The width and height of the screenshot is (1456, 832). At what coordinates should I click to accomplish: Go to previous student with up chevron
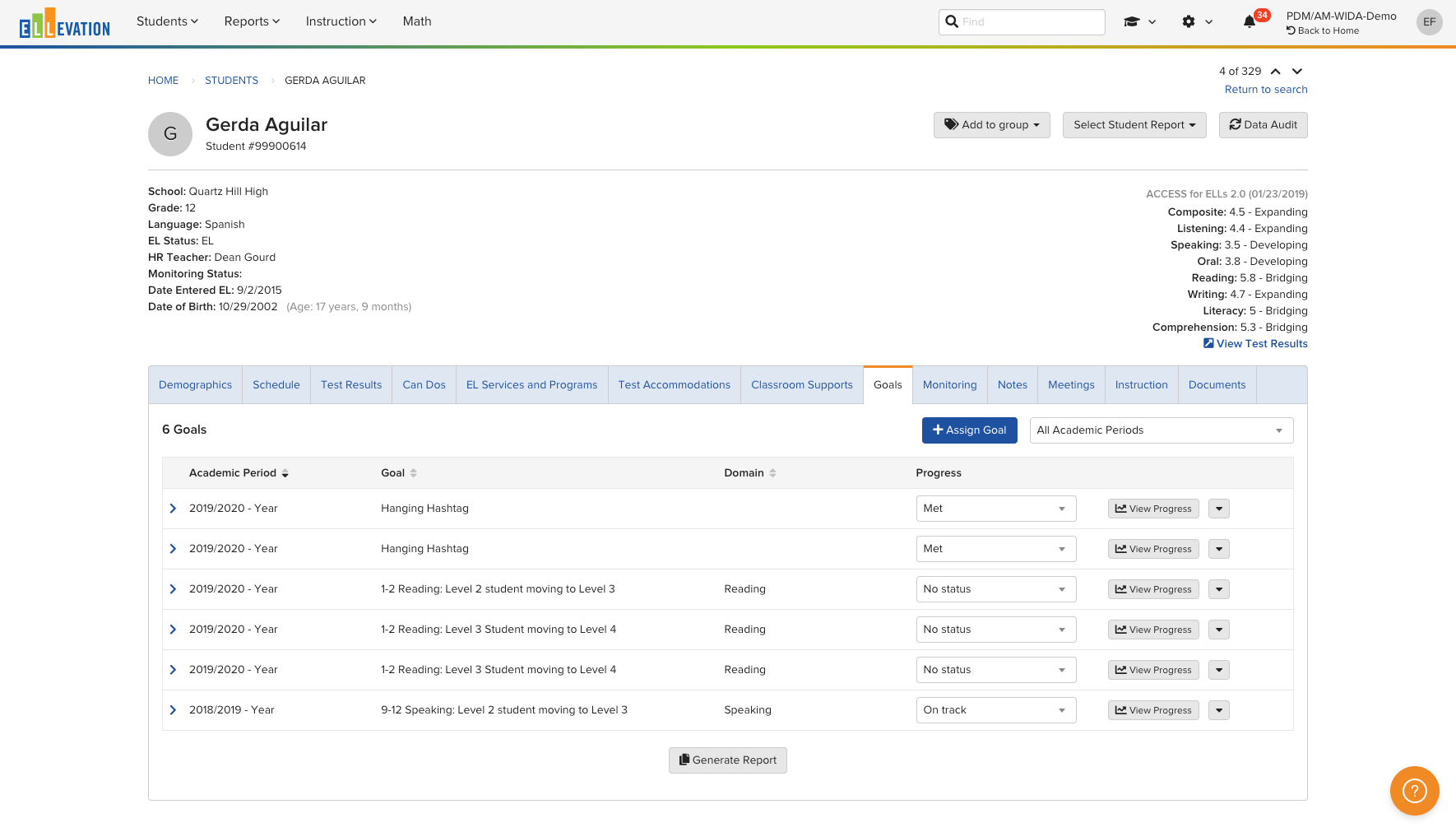tap(1275, 72)
